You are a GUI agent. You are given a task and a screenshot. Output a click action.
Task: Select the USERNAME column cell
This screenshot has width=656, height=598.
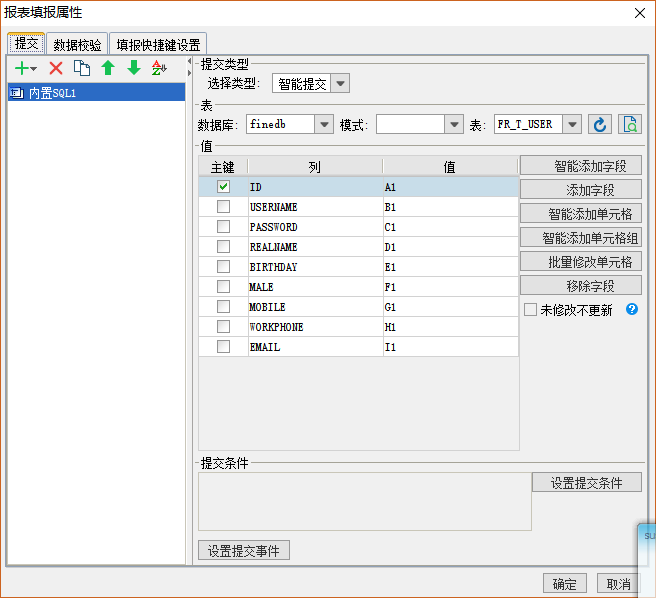[x=315, y=206]
